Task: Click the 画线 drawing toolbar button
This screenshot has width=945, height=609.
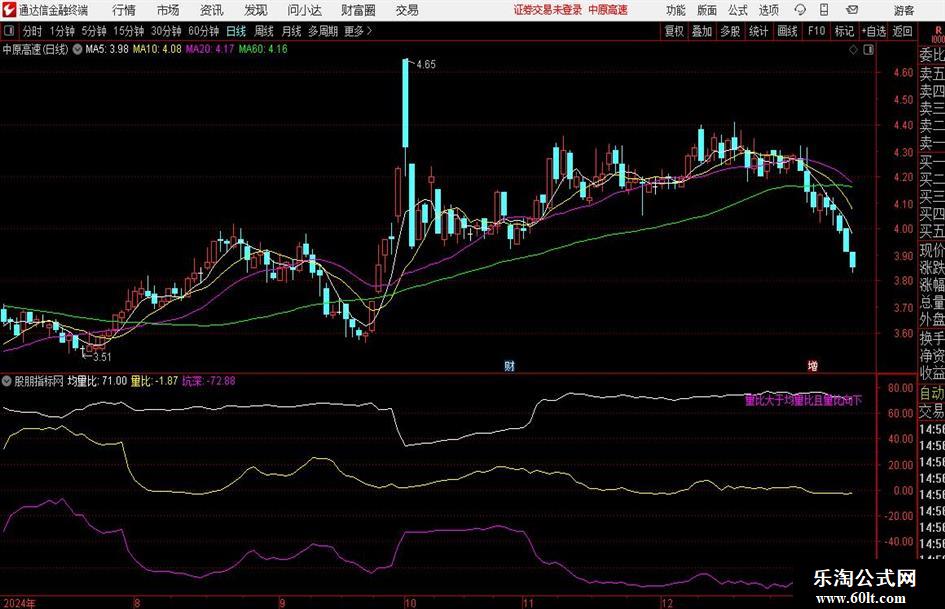Action: pos(788,31)
